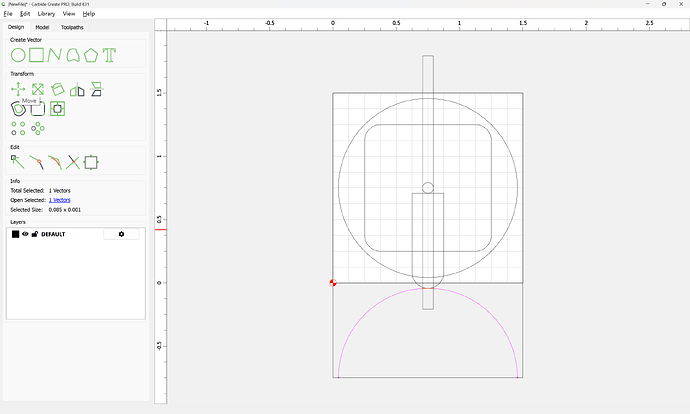Select the Circle creation tool
The height and width of the screenshot is (414, 690).
[x=18, y=55]
